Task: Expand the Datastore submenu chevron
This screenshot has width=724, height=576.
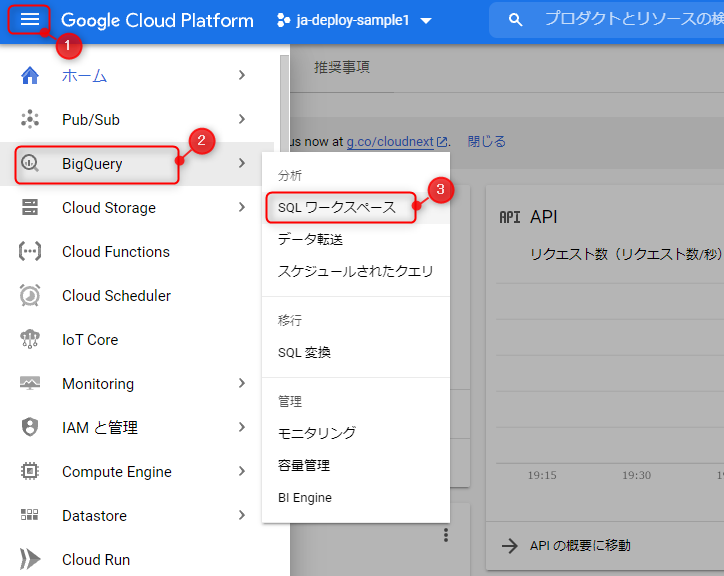Action: click(x=241, y=516)
